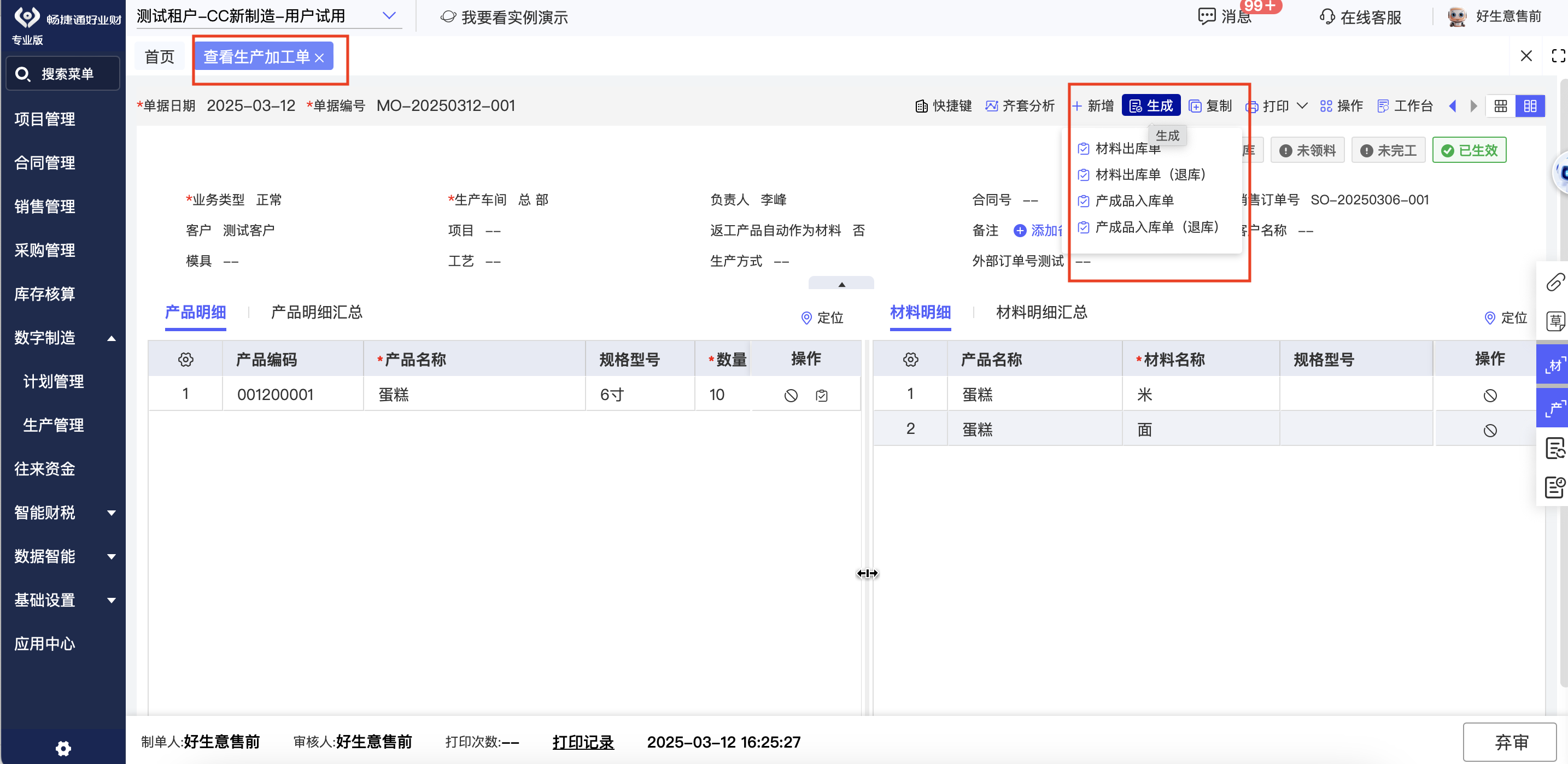Close the 查看生产加工单 tab

pos(320,58)
